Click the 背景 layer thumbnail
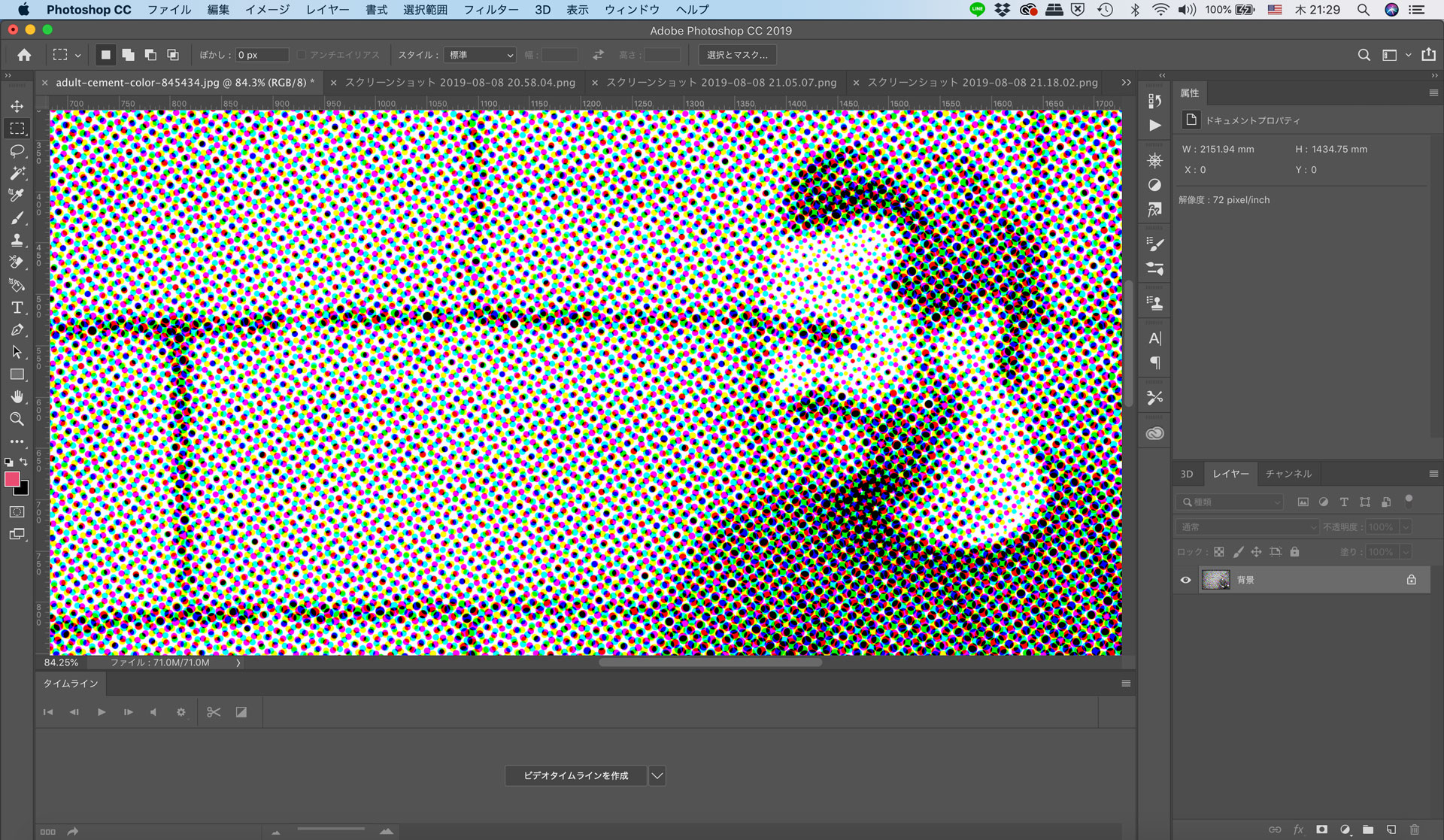Image resolution: width=1444 pixels, height=840 pixels. pyautogui.click(x=1215, y=579)
